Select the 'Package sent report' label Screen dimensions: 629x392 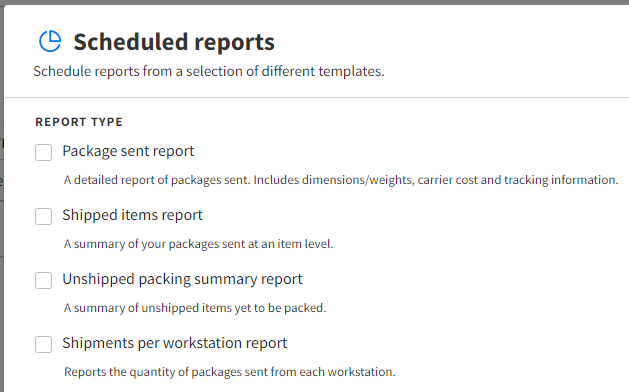pos(128,151)
